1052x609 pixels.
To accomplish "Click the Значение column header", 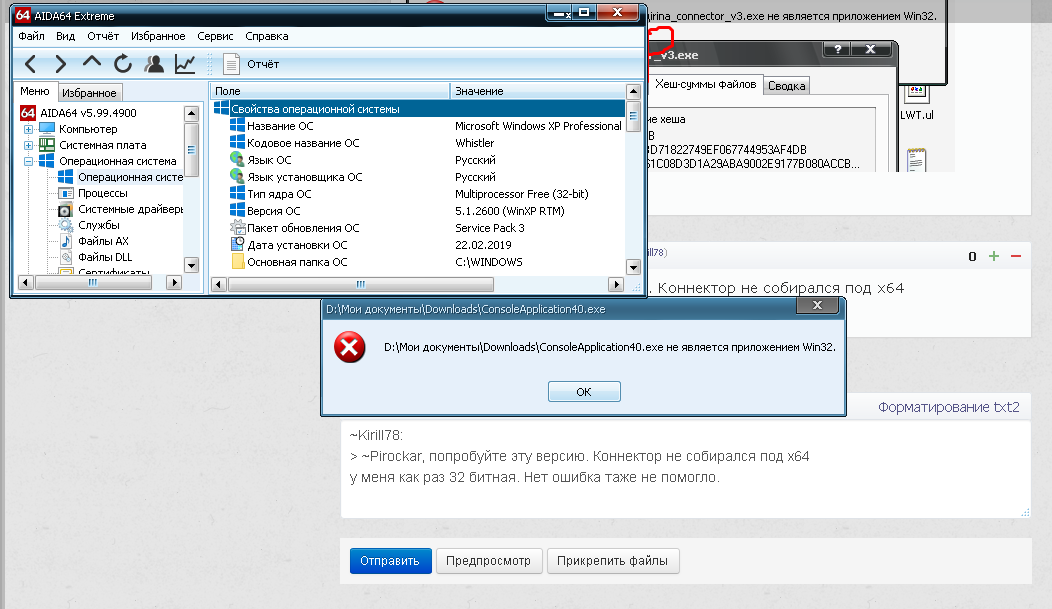I will click(537, 91).
